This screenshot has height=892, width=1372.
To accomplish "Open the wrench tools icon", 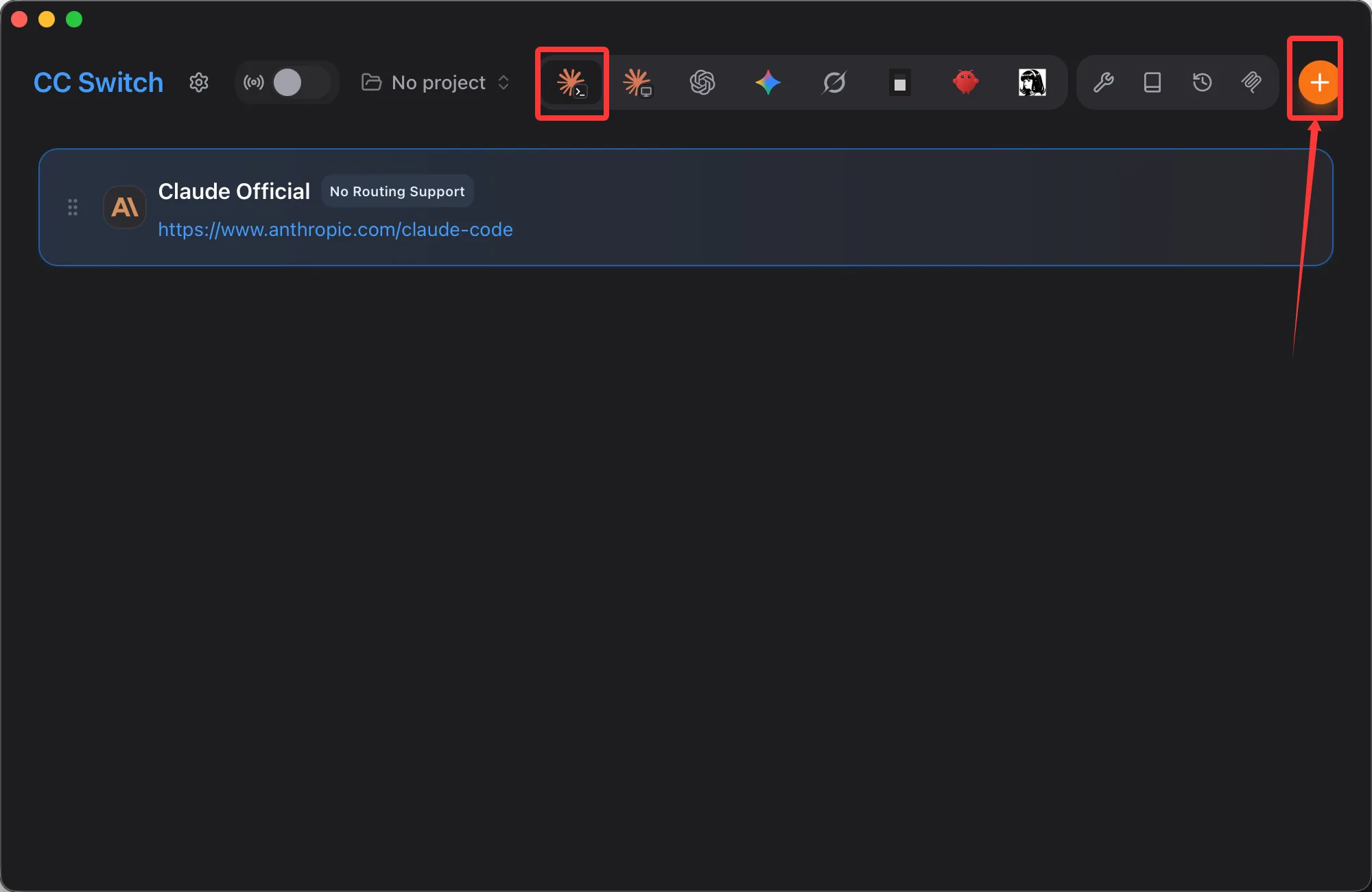I will click(1103, 82).
